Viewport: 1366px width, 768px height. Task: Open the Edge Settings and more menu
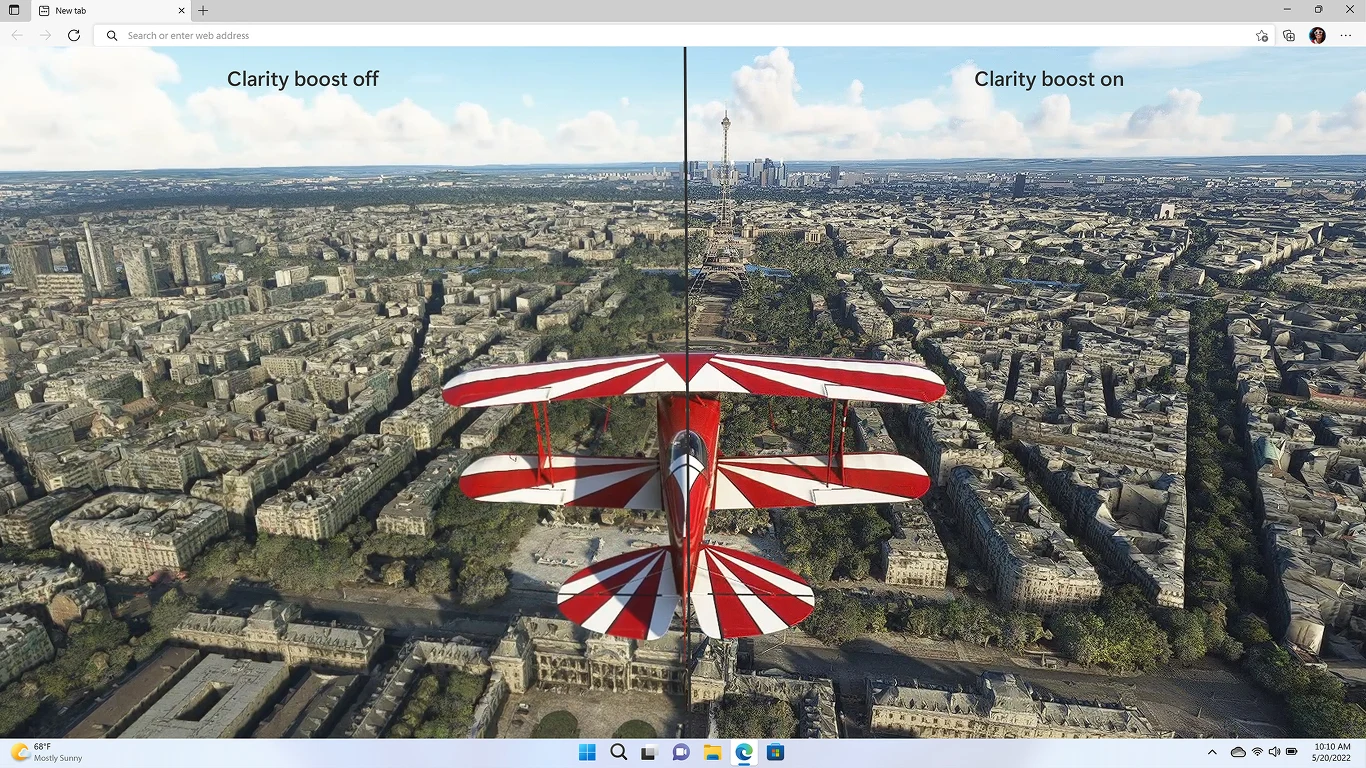point(1345,35)
